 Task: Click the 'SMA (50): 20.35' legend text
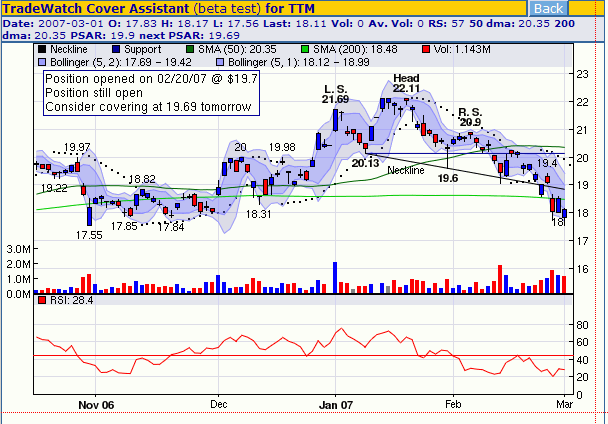point(237,49)
